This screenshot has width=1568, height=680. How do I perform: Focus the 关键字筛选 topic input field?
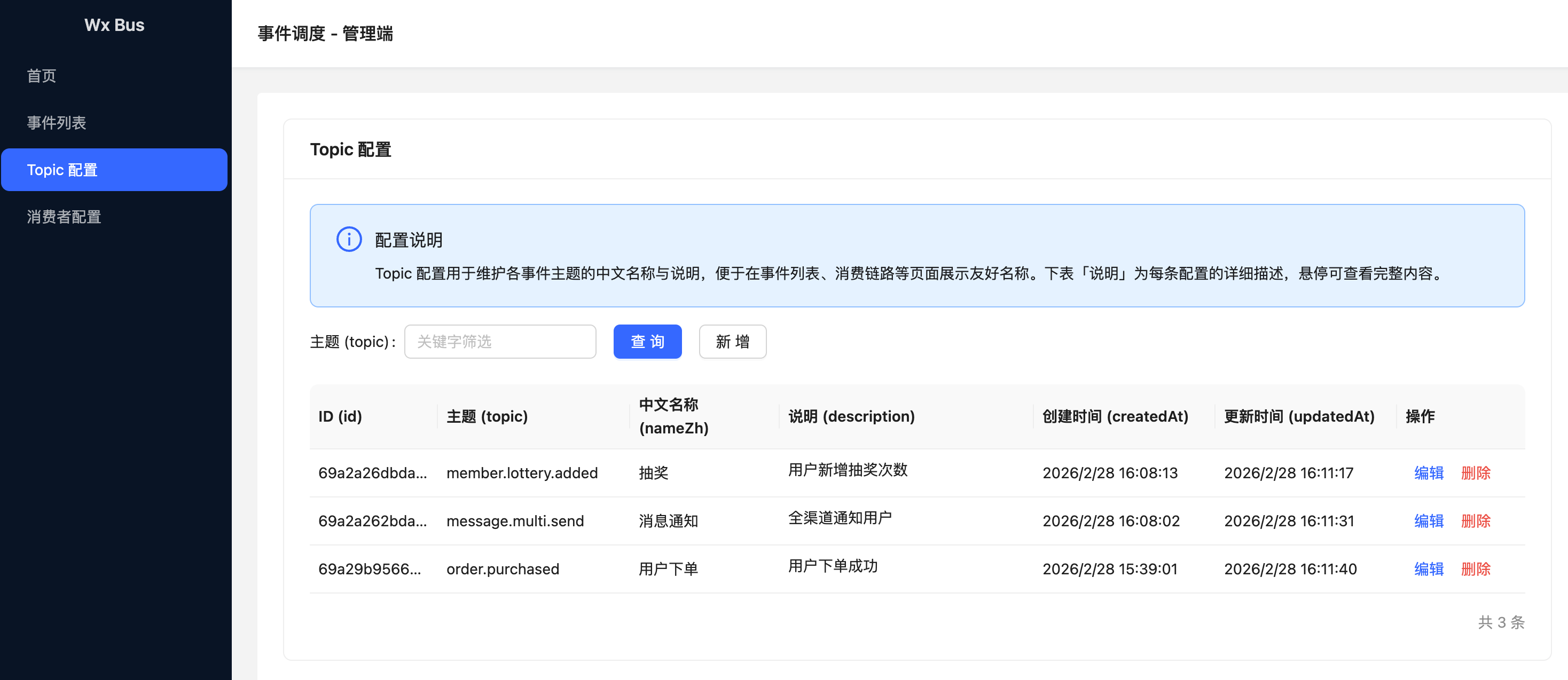tap(499, 341)
